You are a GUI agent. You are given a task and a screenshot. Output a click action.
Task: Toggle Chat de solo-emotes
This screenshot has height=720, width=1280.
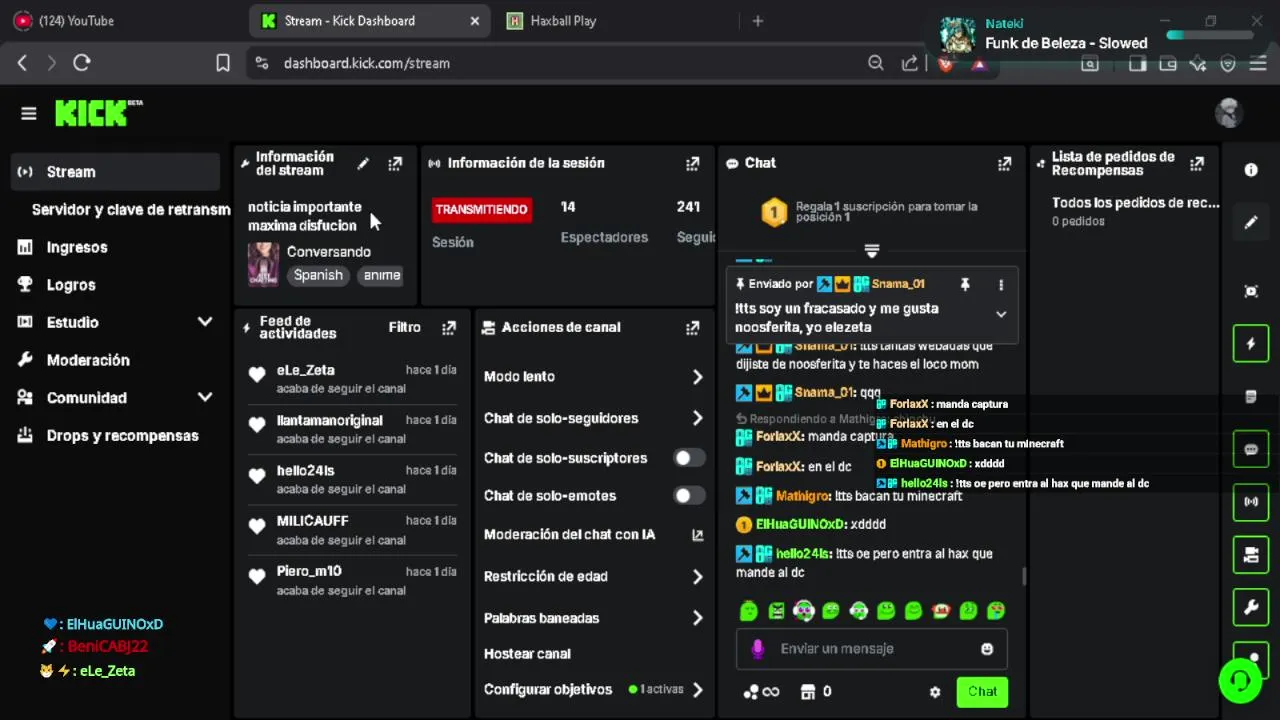[688, 496]
